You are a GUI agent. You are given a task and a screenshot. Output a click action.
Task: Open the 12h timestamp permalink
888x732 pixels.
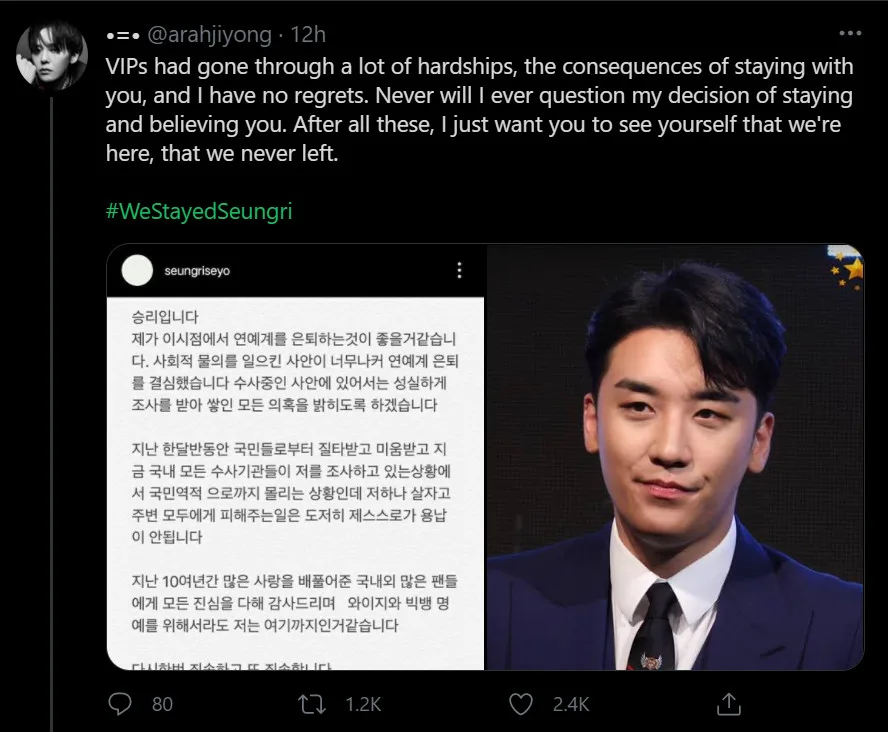(308, 35)
